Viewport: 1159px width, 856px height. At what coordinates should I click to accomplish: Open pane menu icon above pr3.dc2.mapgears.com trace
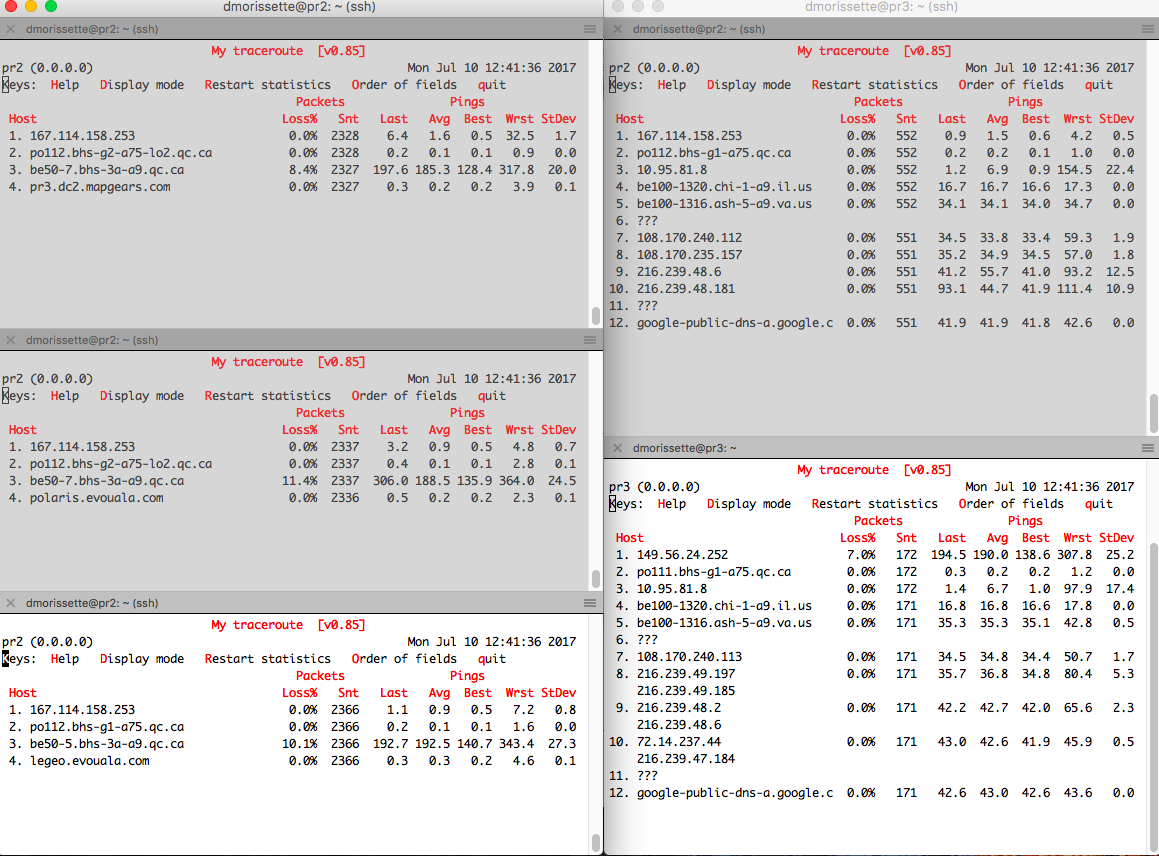pos(590,30)
